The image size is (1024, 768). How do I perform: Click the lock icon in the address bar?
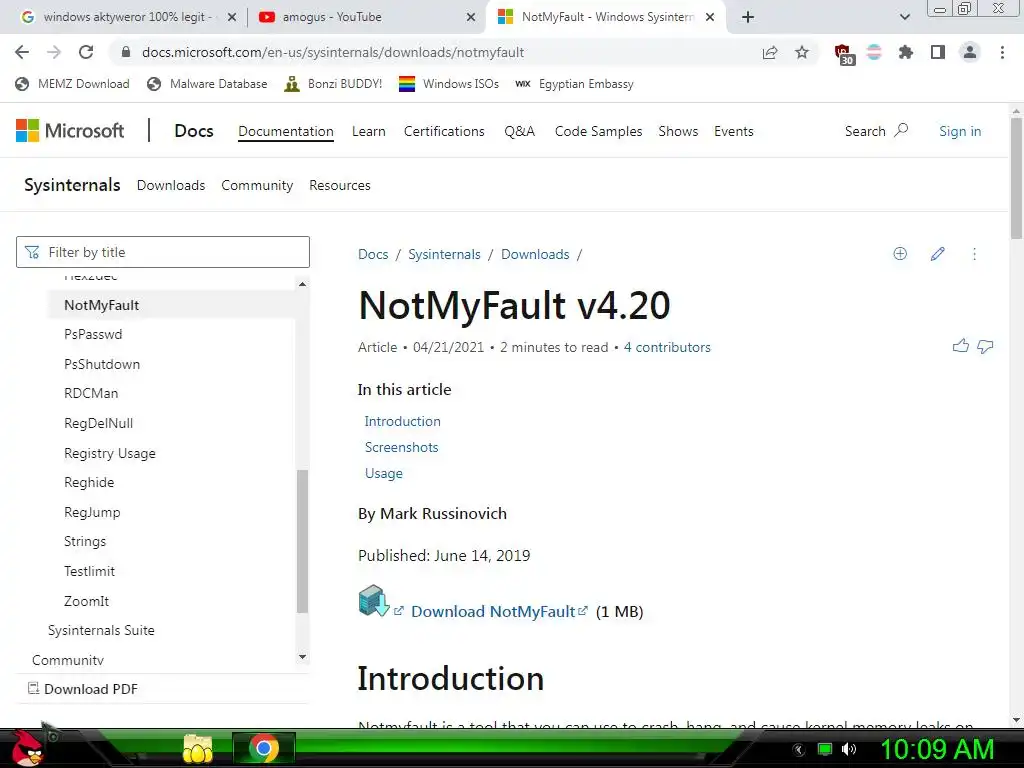click(x=126, y=52)
